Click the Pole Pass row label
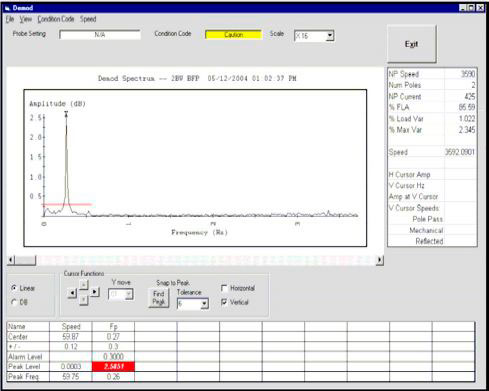 428,219
